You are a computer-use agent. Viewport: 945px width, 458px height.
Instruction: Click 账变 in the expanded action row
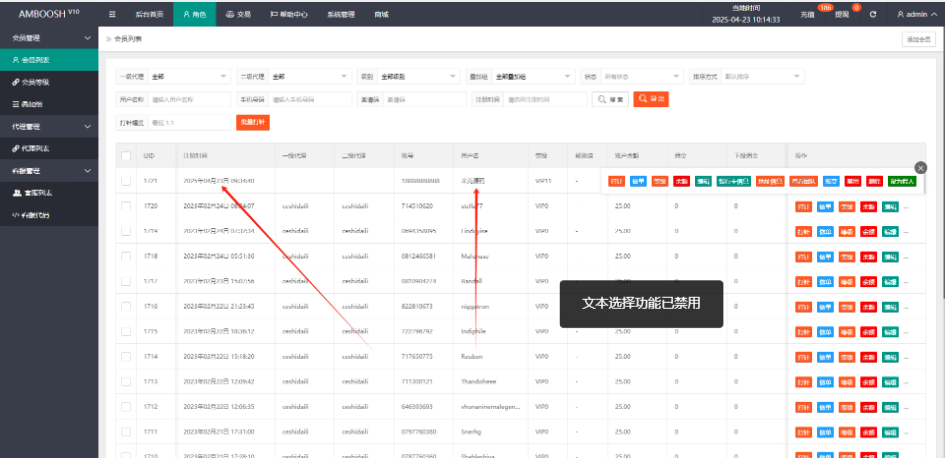pos(831,181)
